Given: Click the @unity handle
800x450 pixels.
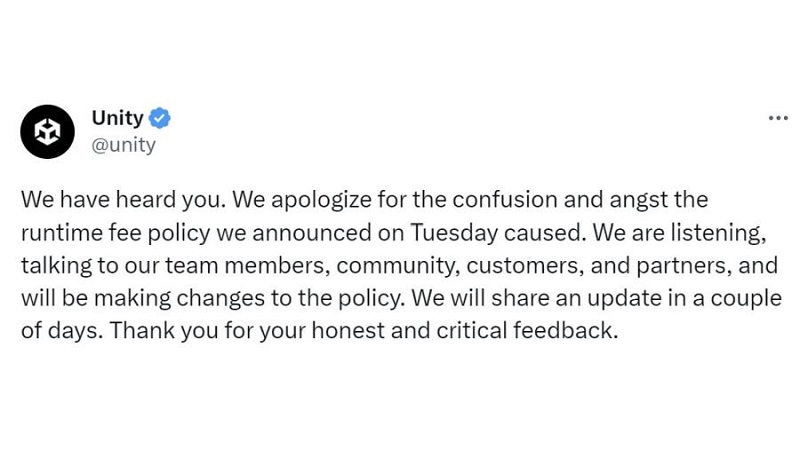Looking at the screenshot, I should 123,145.
